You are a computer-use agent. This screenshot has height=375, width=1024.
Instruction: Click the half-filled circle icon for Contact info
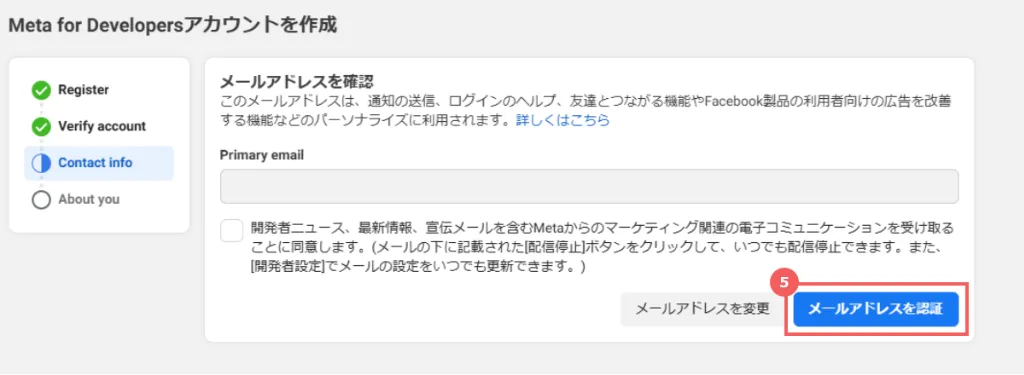coord(41,163)
